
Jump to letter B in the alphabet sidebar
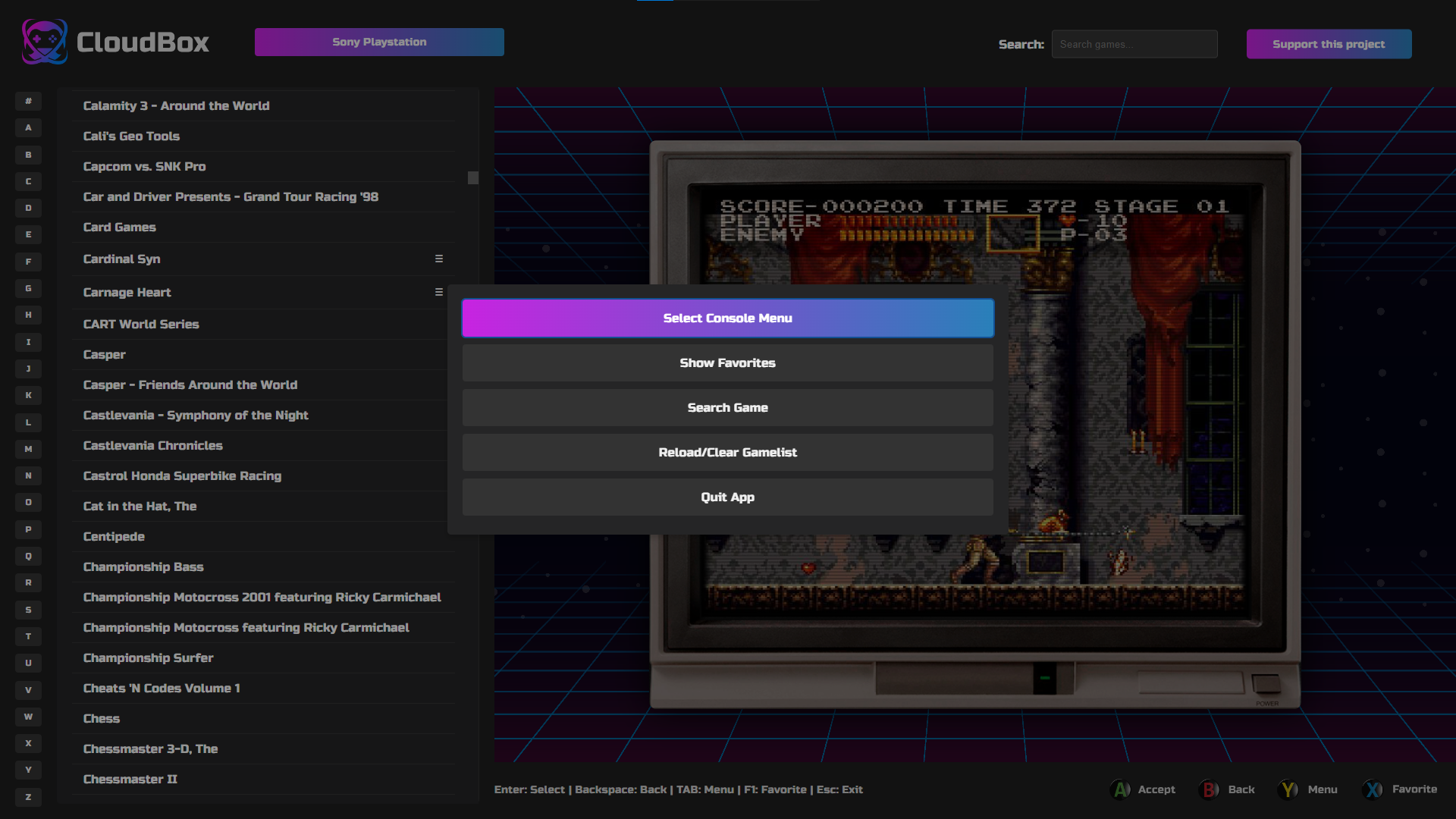(28, 155)
